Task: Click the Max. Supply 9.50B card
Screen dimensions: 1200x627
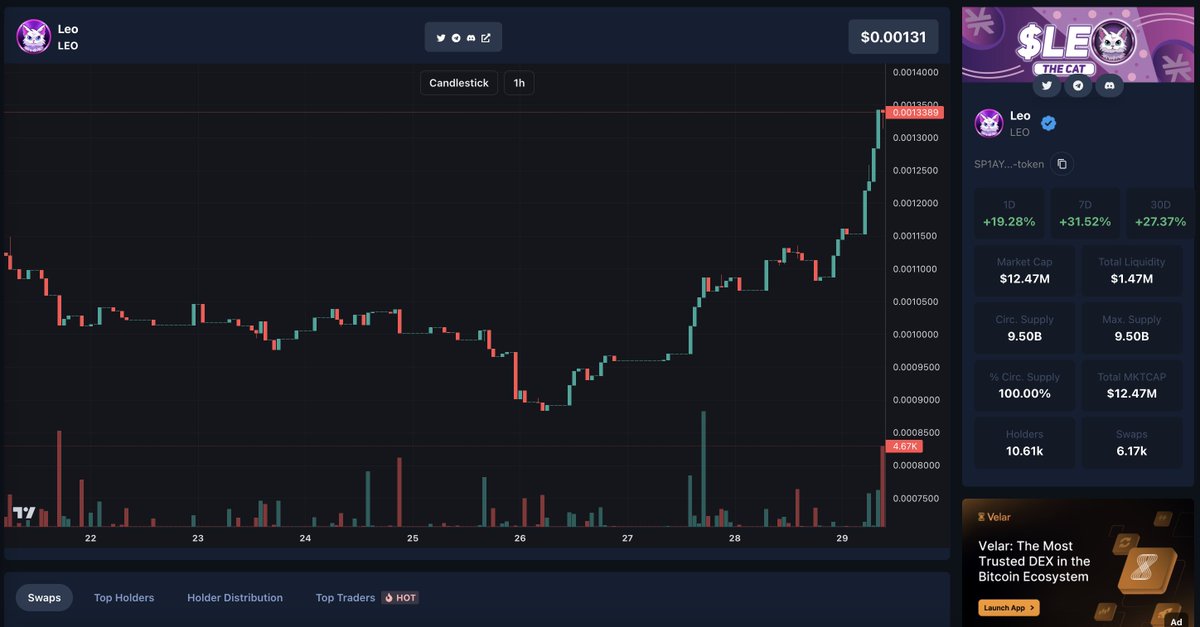Action: (1131, 328)
